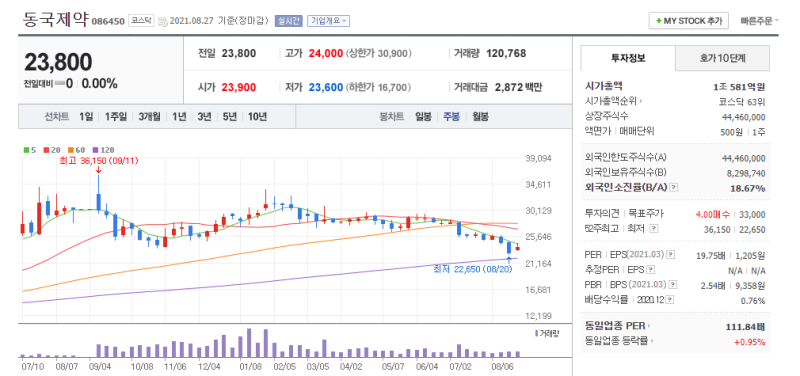Click the 거래량 value 120,768
Image resolution: width=800 pixels, height=376 pixels.
click(506, 54)
